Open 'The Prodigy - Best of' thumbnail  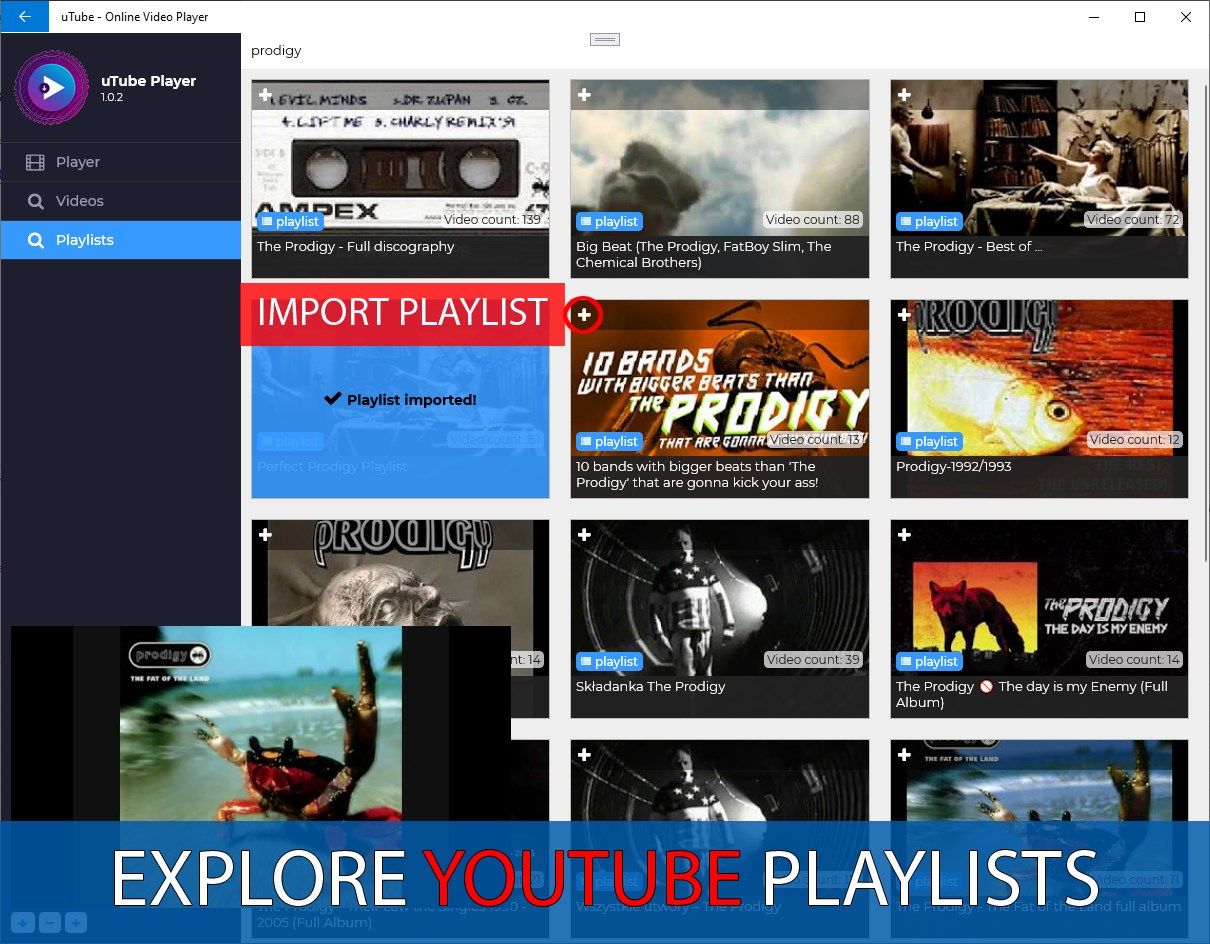click(1039, 157)
